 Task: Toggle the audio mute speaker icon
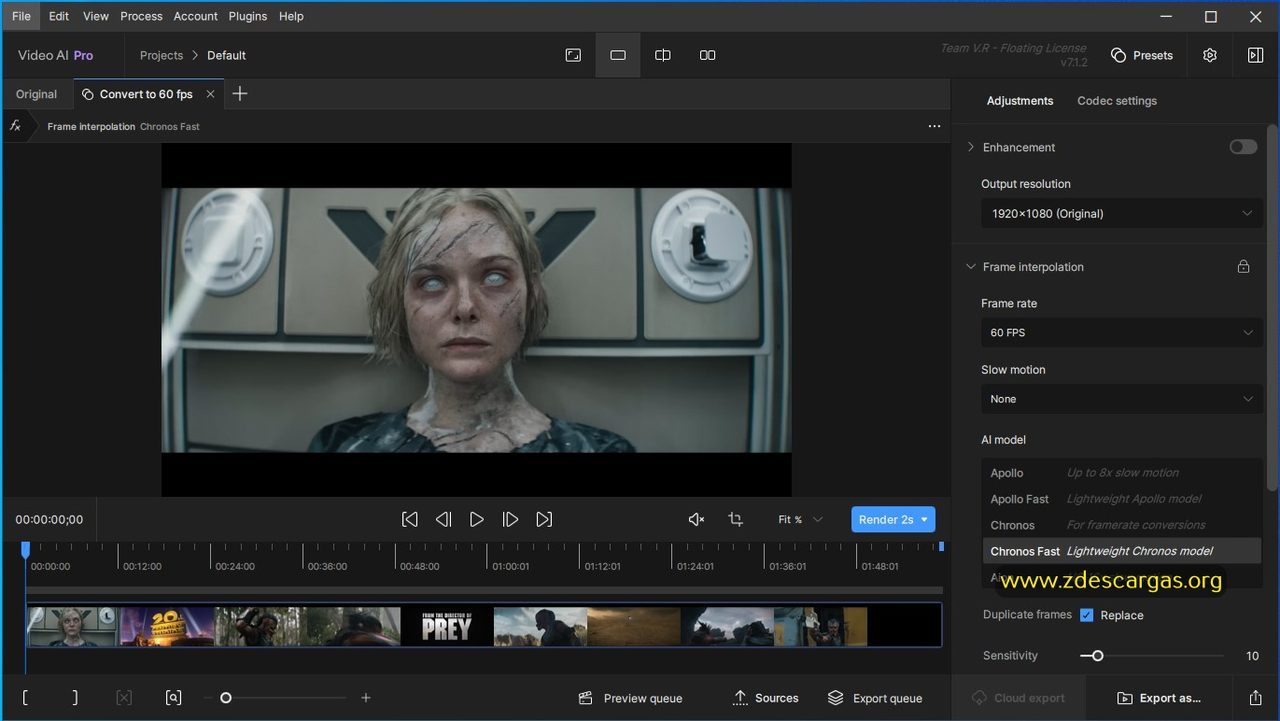[x=697, y=519]
